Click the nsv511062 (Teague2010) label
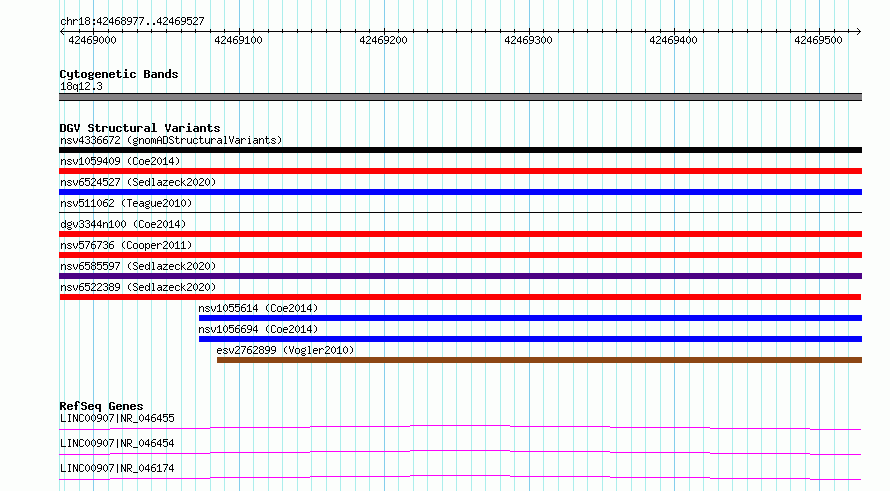This screenshot has height=491, width=890. tap(126, 203)
